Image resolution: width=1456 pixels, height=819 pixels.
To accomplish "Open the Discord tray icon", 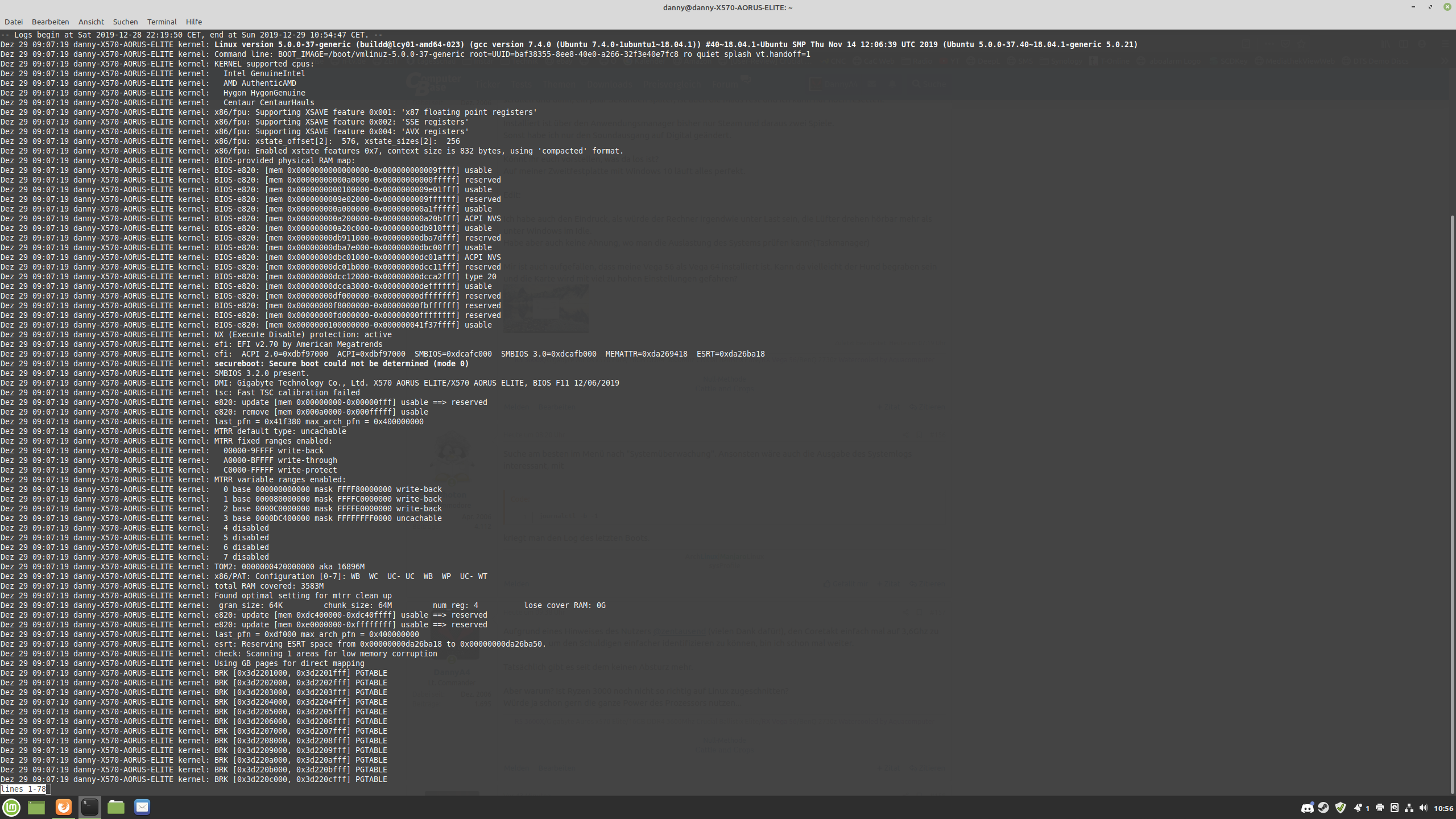I will click(1307, 808).
